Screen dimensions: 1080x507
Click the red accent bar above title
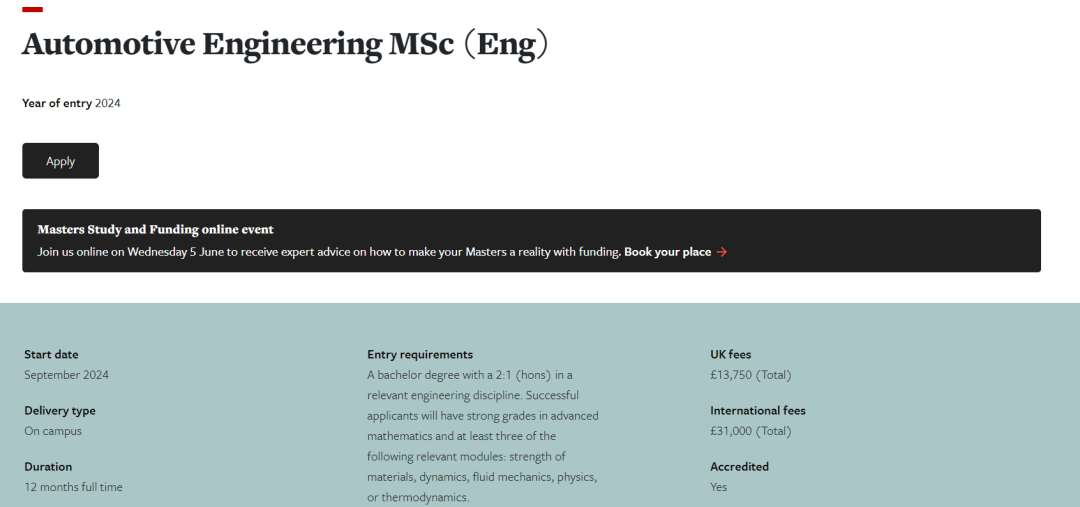[32, 10]
